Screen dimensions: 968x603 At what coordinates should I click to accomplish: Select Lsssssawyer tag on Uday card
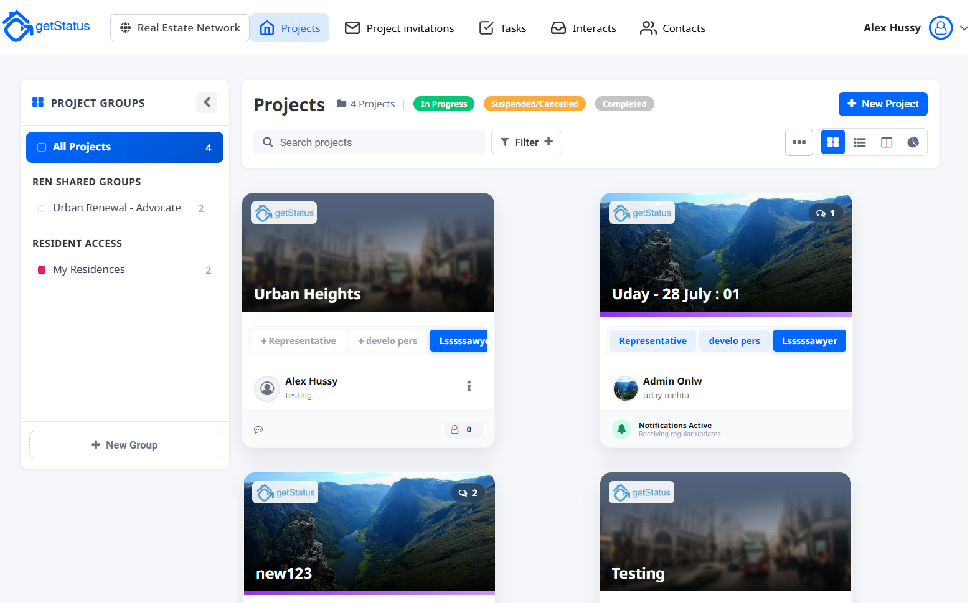point(809,341)
